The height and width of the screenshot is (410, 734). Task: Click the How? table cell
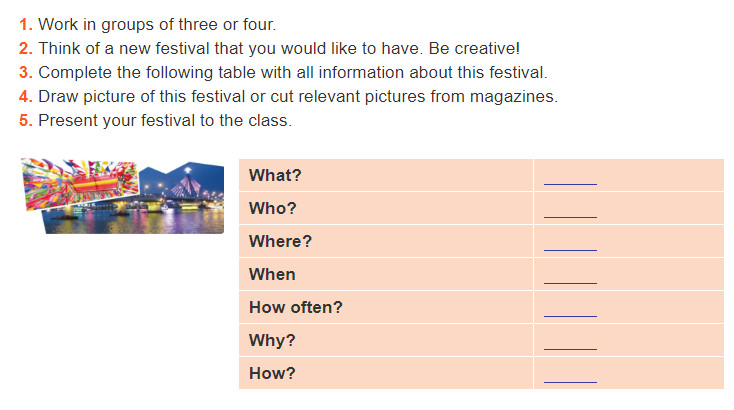pyautogui.click(x=386, y=373)
